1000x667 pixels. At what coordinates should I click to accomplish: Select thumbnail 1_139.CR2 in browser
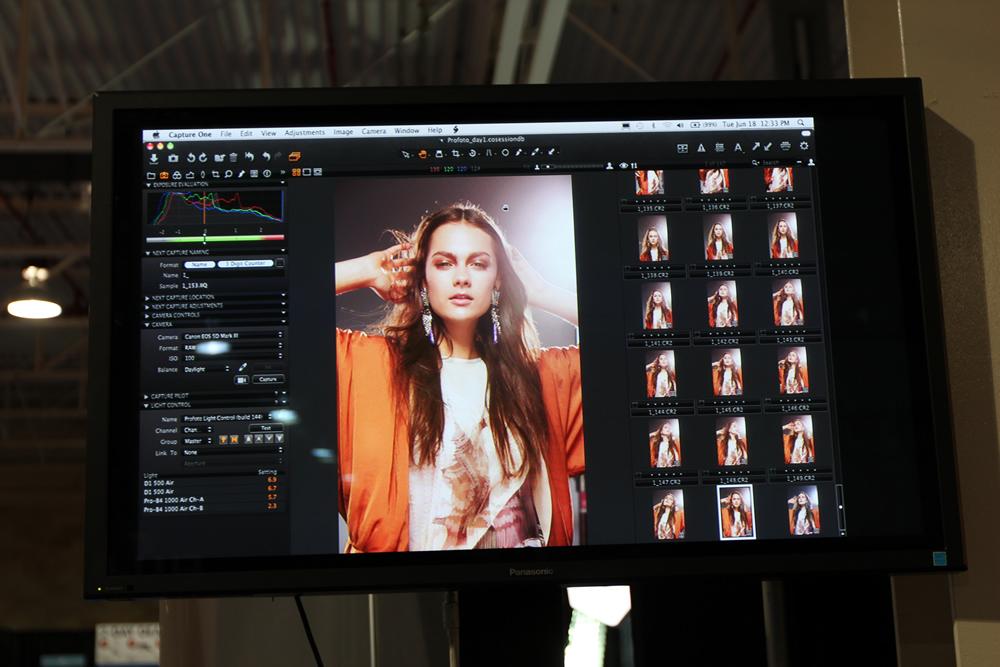coord(718,241)
